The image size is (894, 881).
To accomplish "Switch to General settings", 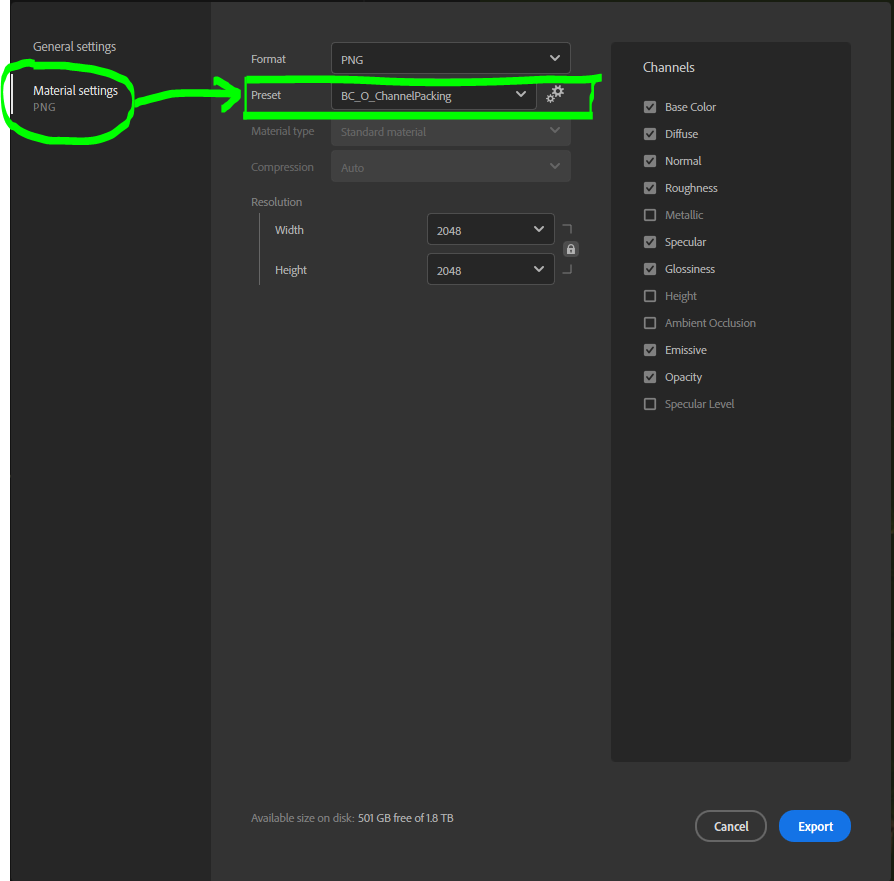I will point(74,46).
